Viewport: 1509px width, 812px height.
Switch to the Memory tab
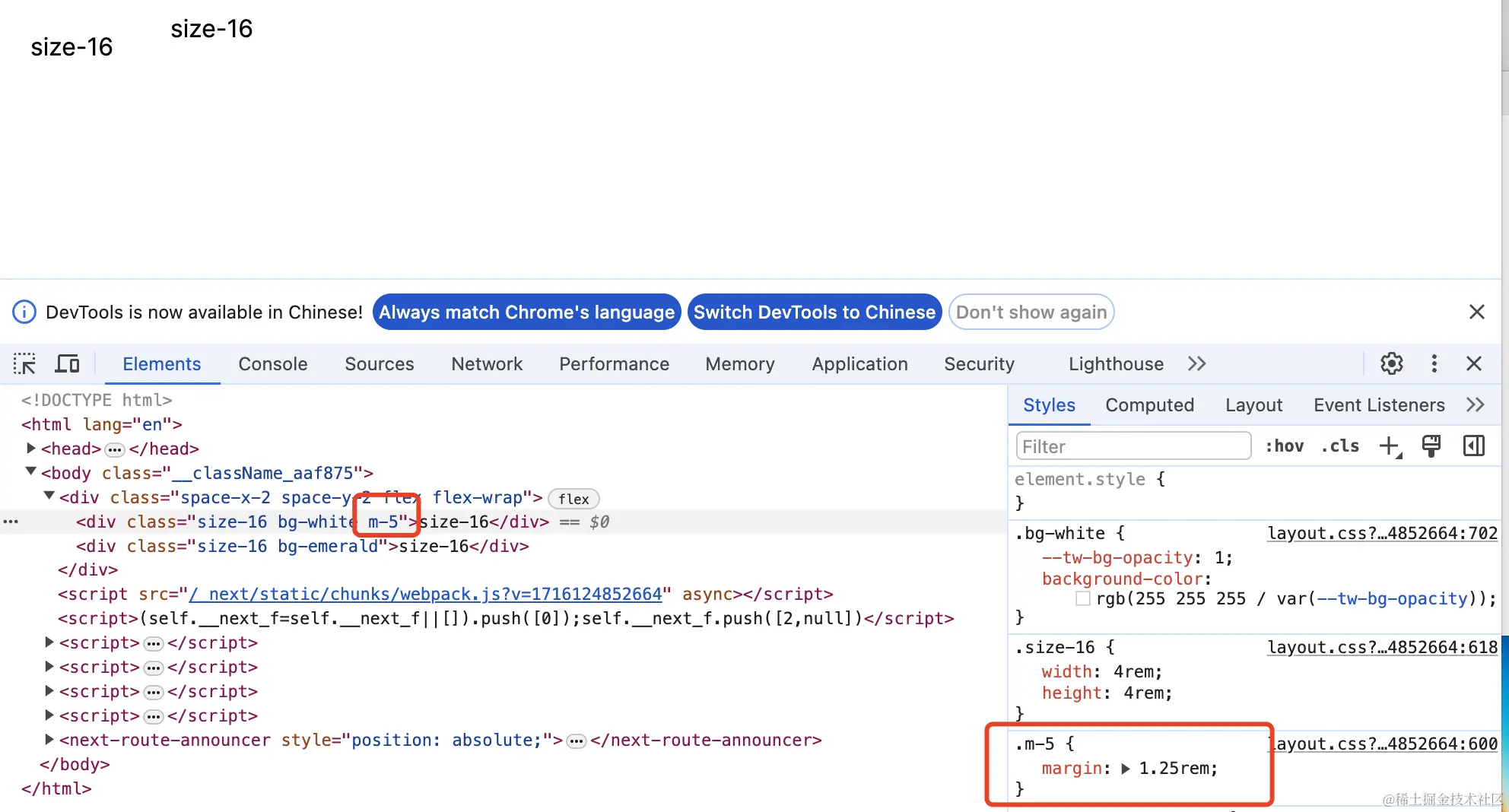tap(740, 364)
